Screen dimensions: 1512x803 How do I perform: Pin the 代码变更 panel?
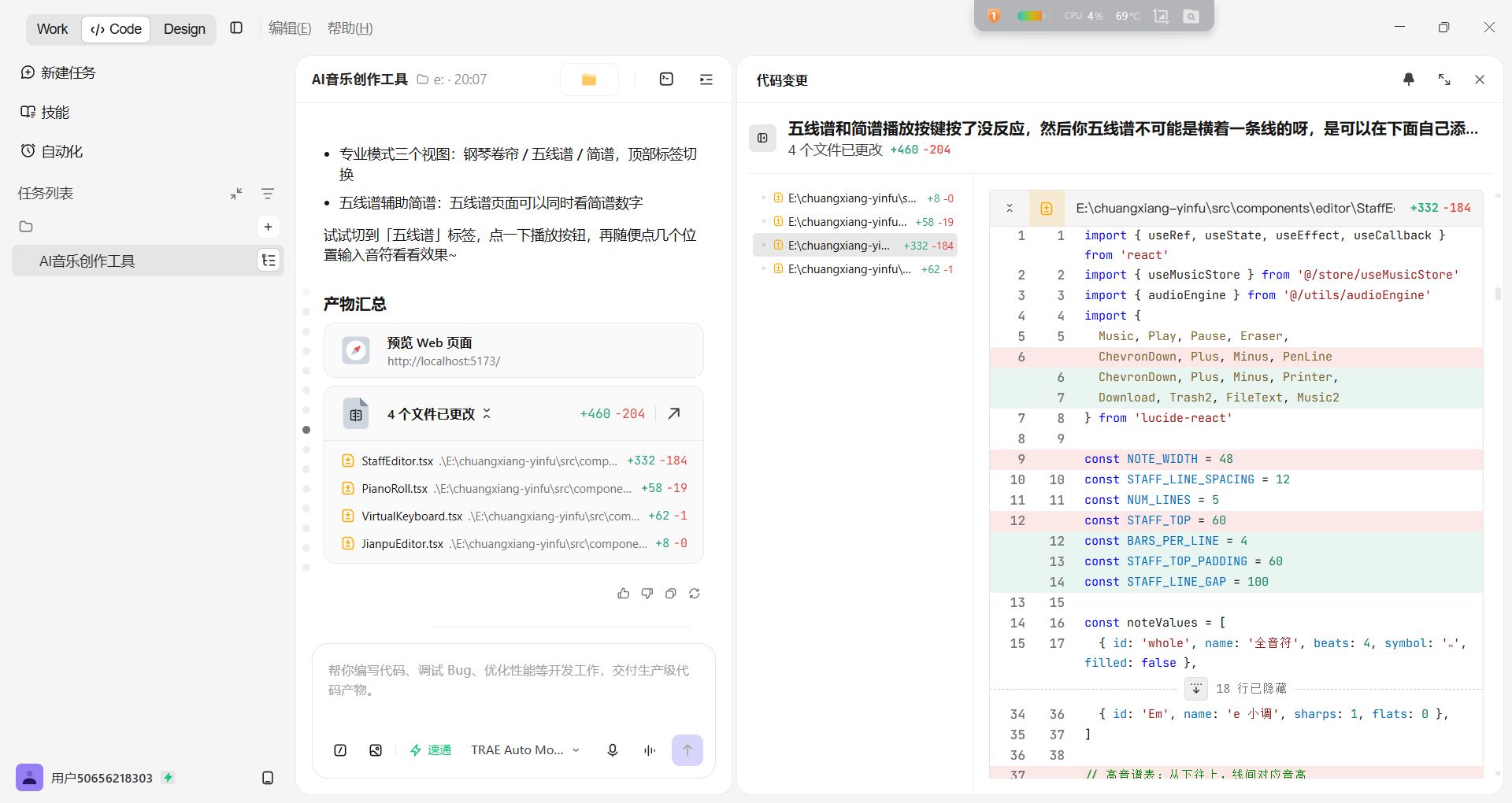[1409, 80]
